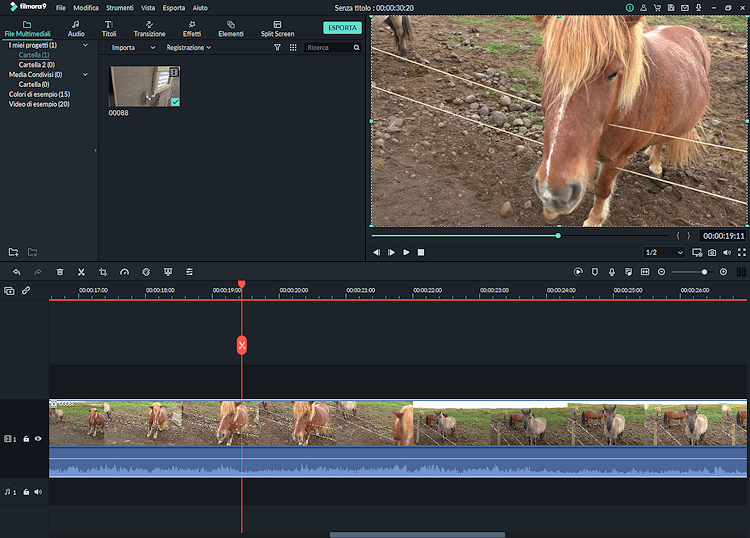Open the crop tool icon
Screen dimensions: 750x538
coord(103,272)
